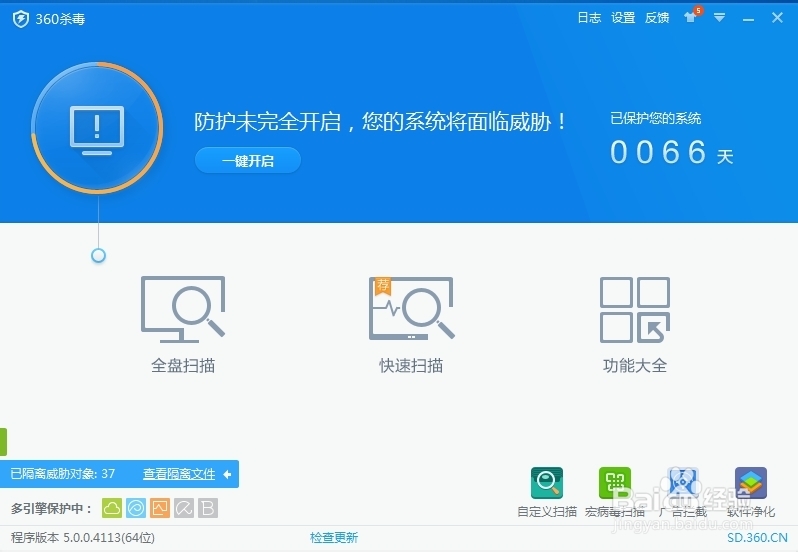Click the timeline circle marker below status
This screenshot has height=552, width=798.
[x=98, y=255]
